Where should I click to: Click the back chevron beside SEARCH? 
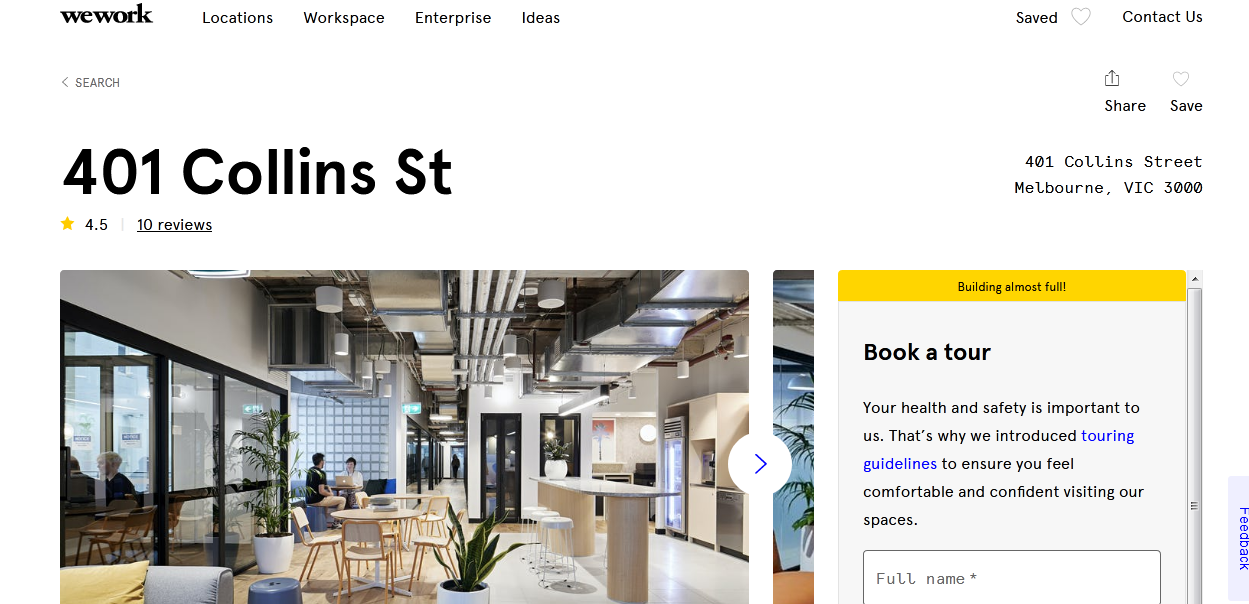point(65,82)
